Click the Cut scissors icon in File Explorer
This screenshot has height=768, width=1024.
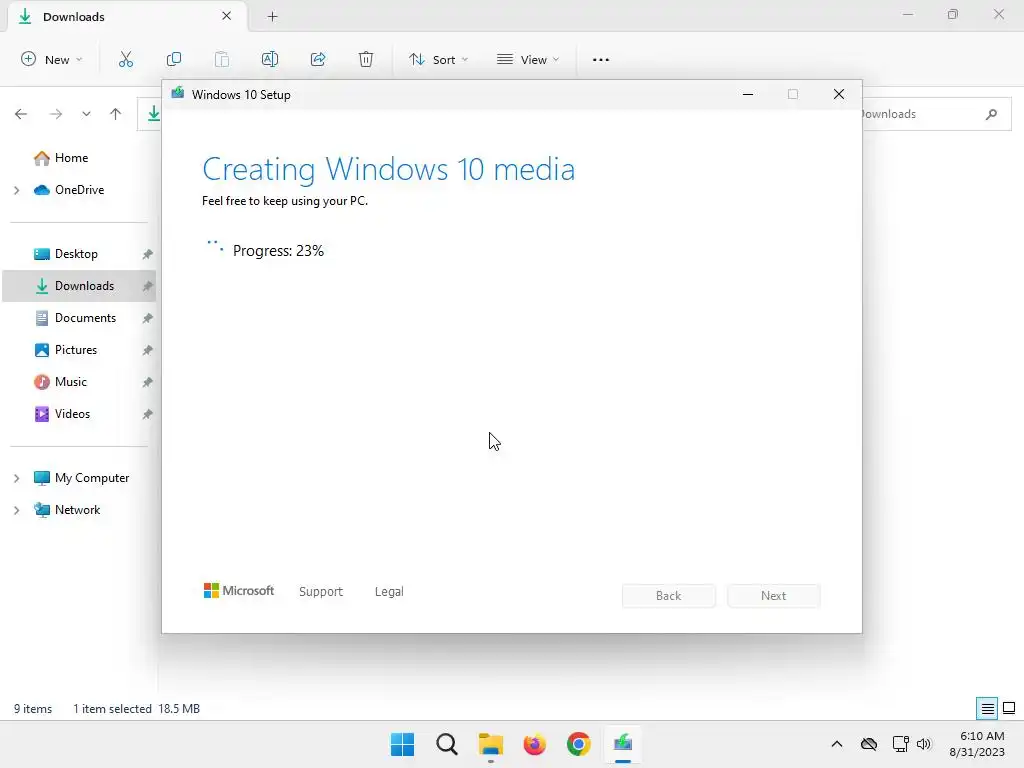(x=125, y=59)
